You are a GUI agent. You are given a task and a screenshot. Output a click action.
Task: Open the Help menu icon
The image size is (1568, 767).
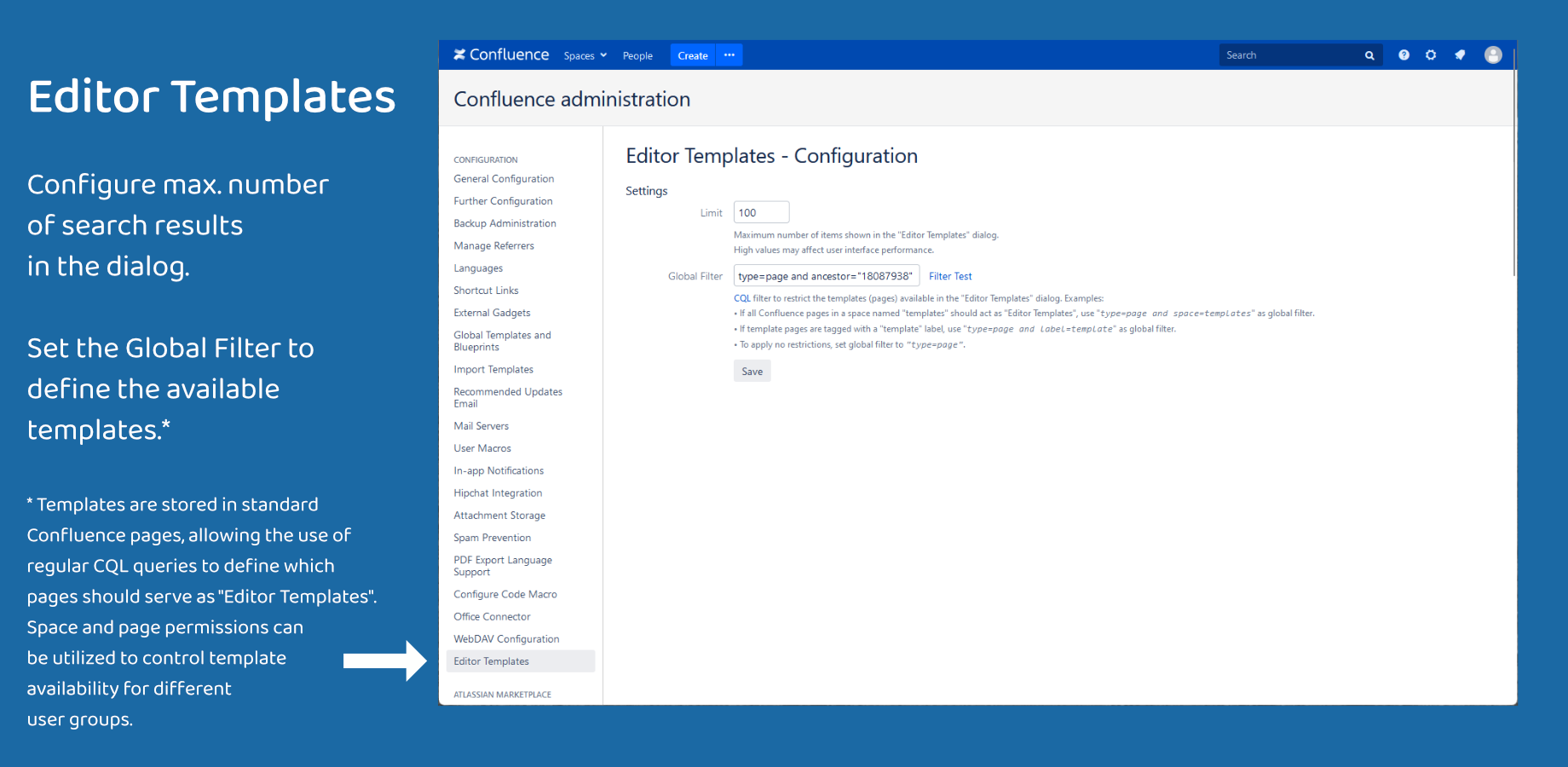(1404, 55)
